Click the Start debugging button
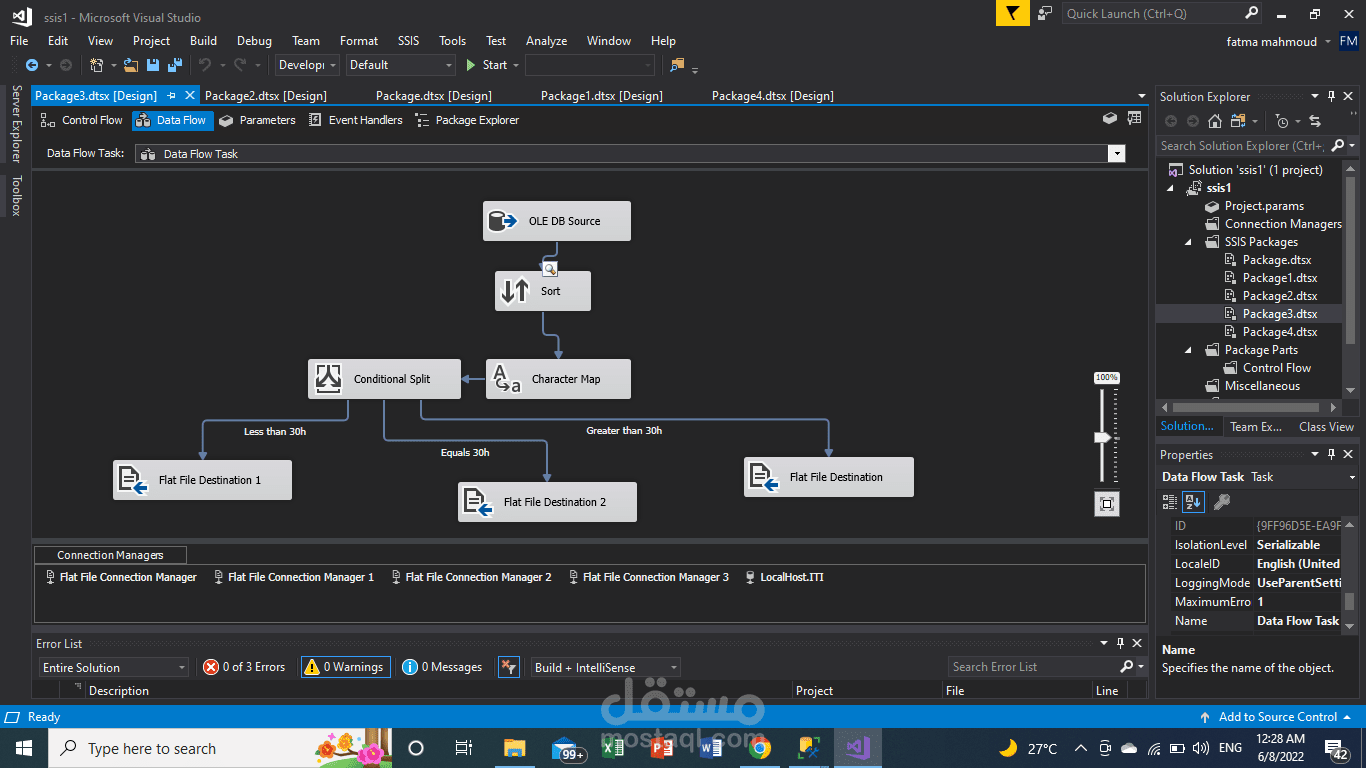The height and width of the screenshot is (768, 1366). point(486,65)
